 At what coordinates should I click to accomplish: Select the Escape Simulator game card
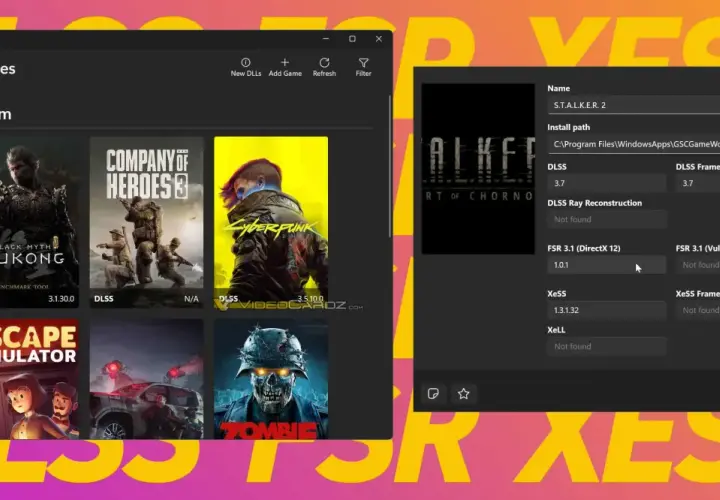(x=39, y=379)
